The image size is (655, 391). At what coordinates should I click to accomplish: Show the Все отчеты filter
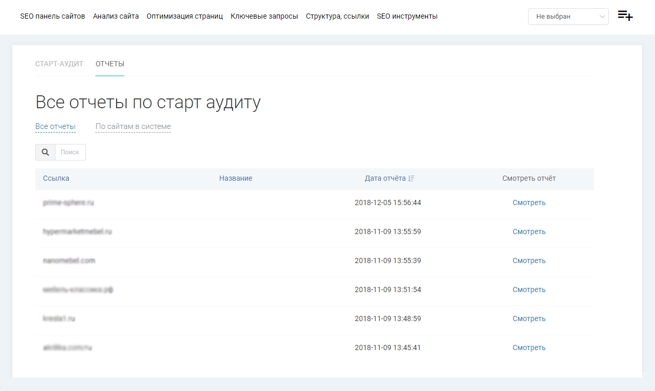(55, 126)
